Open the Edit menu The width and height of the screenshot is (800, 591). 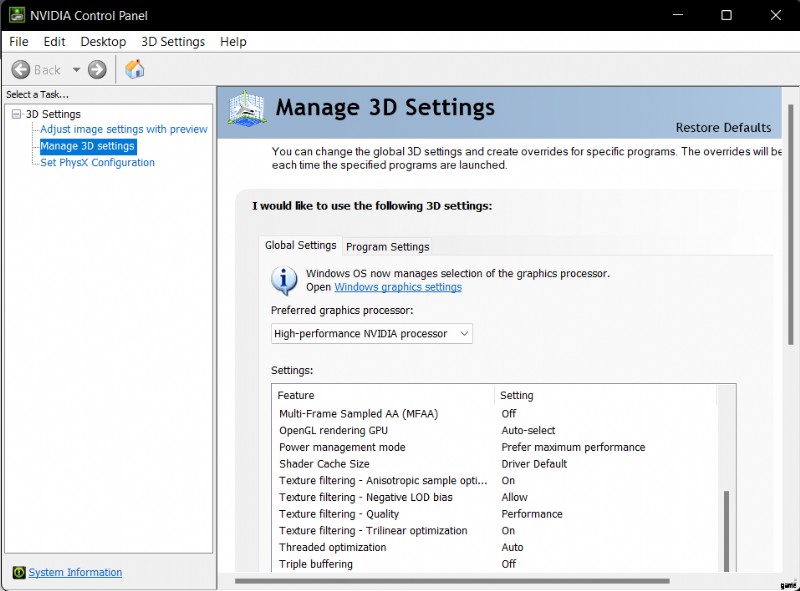[x=54, y=41]
